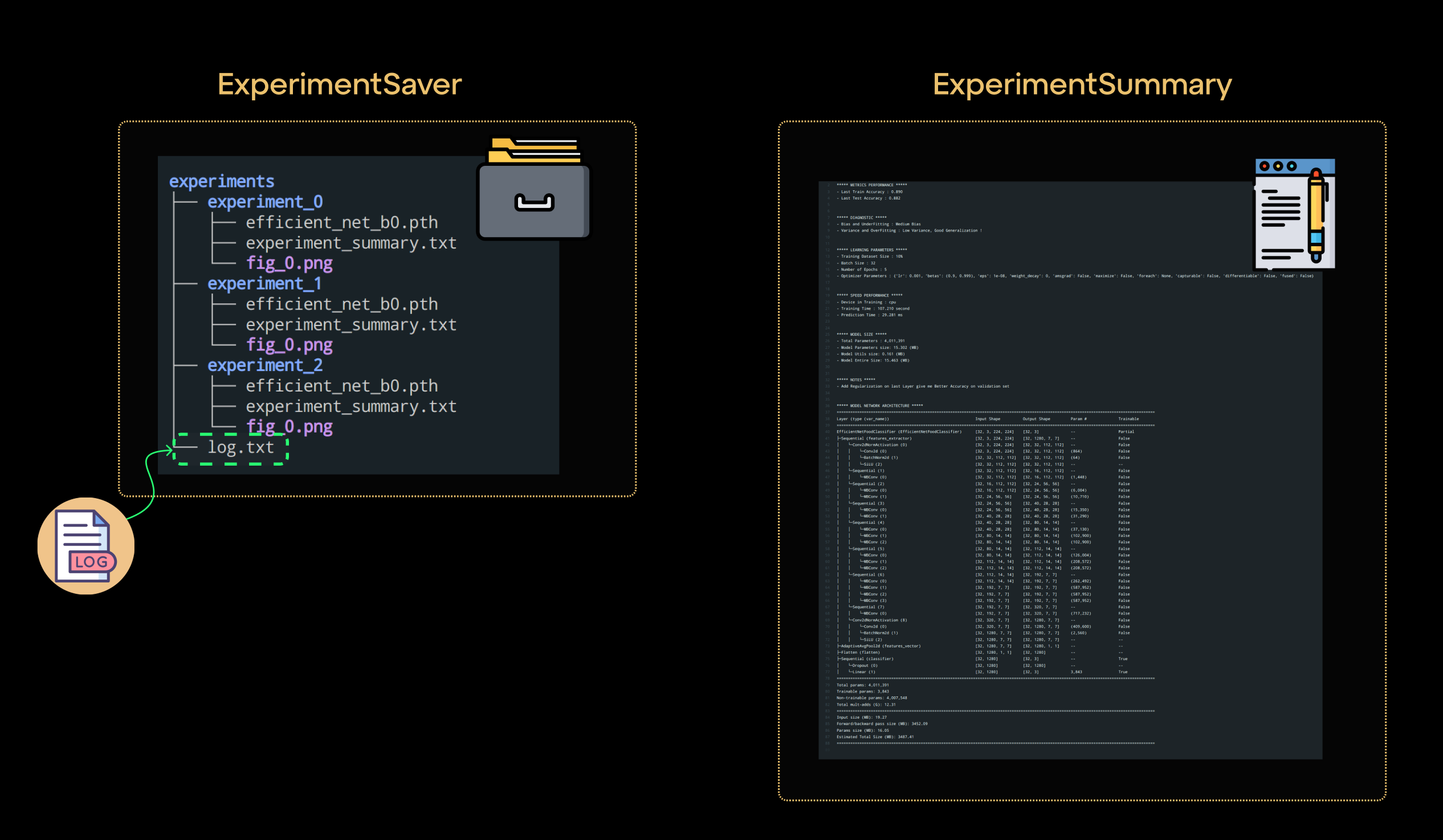
Task: Select the experiments root folder
Action: 222,181
